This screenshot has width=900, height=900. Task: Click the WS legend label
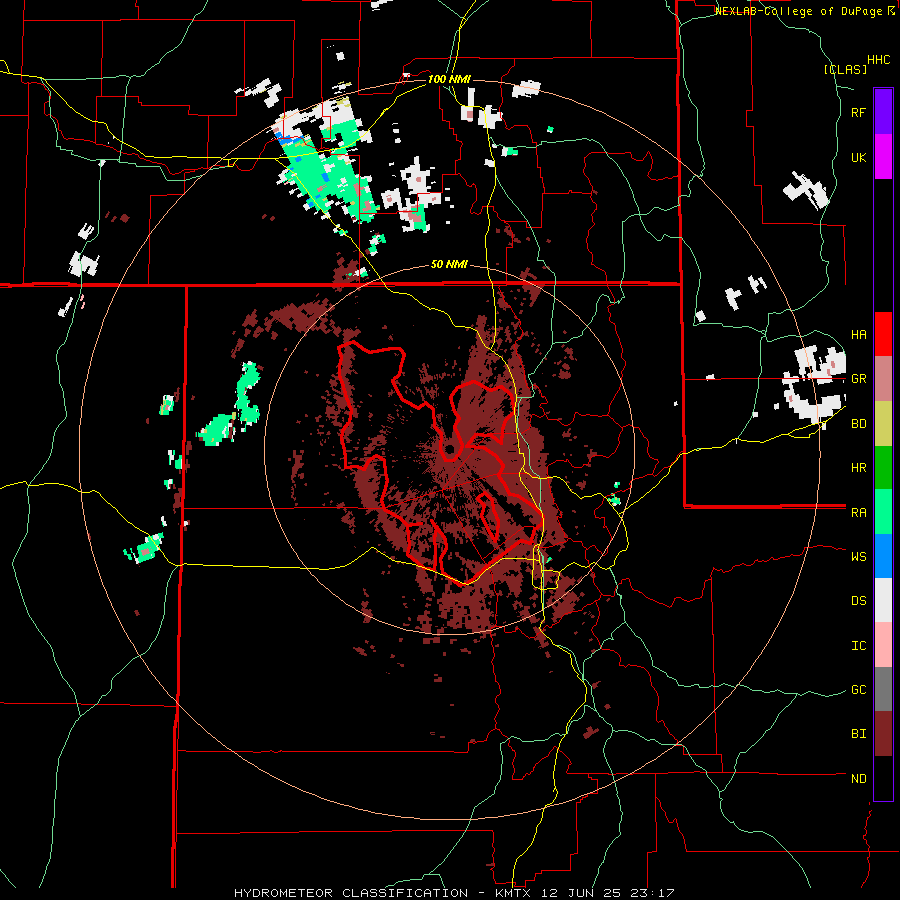858,557
